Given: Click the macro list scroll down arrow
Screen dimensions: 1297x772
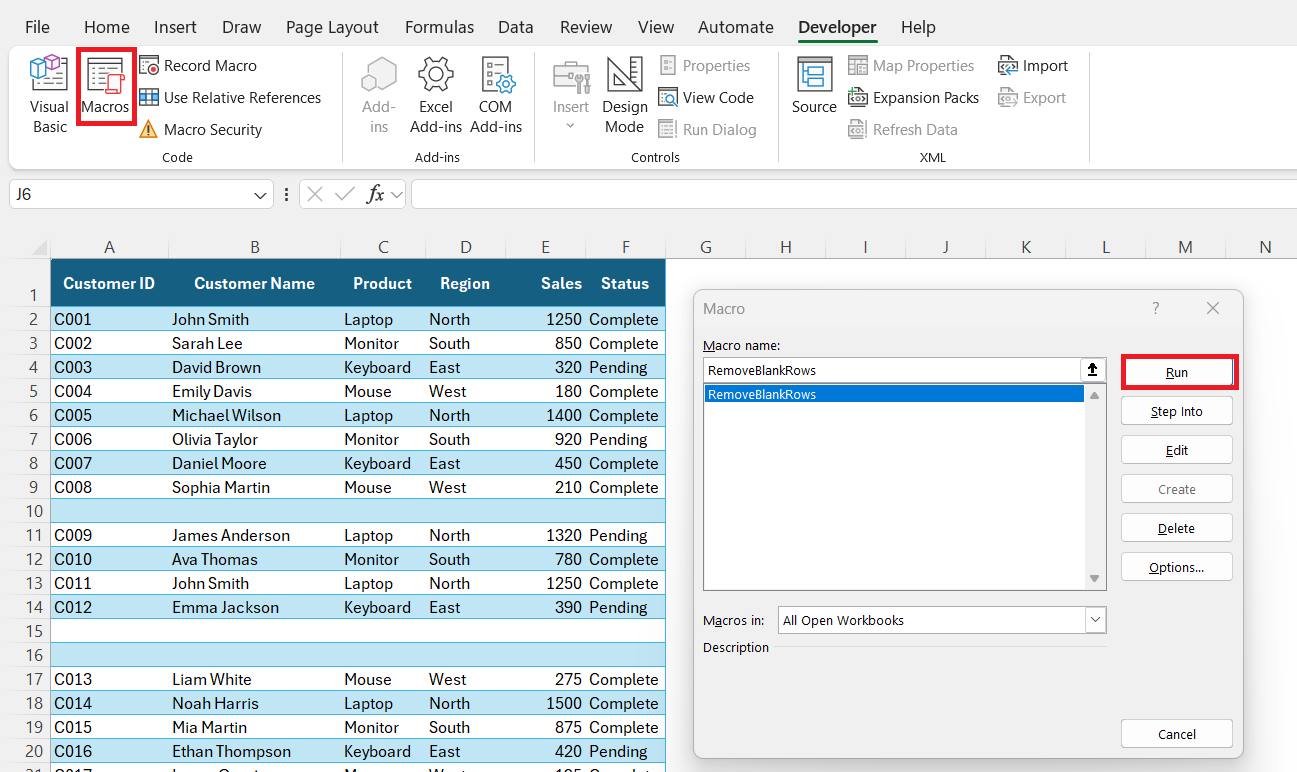Looking at the screenshot, I should coord(1095,579).
